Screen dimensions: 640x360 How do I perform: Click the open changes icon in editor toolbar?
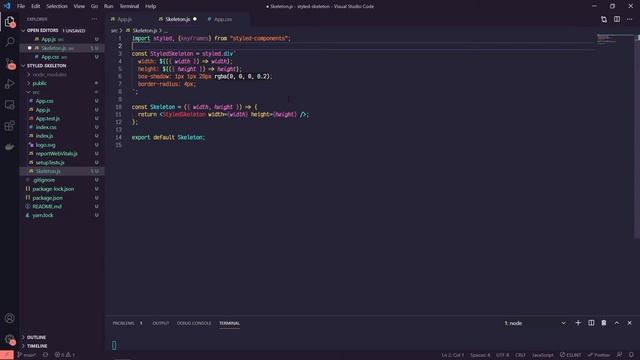point(604,19)
